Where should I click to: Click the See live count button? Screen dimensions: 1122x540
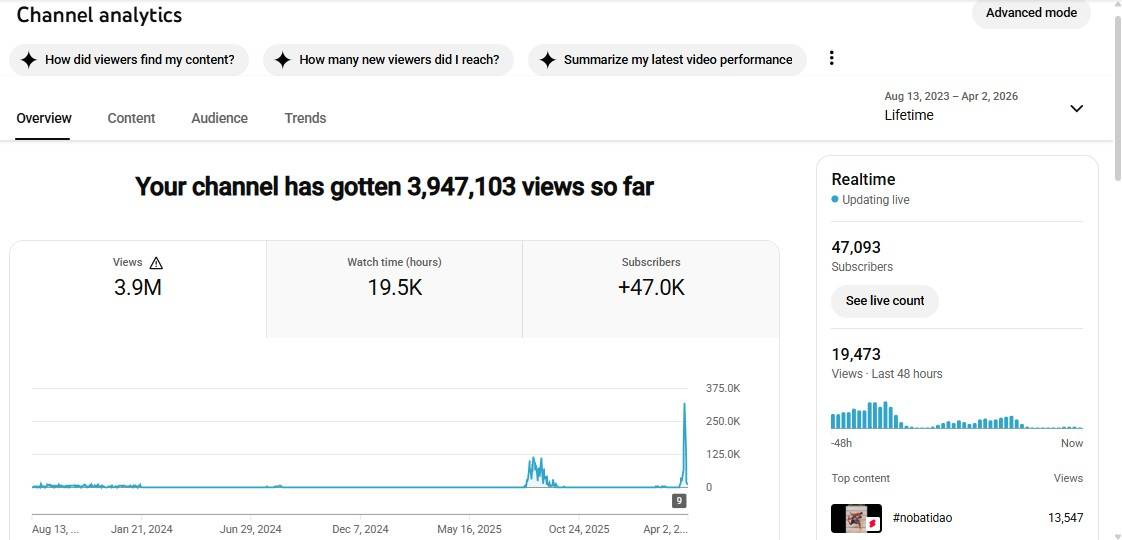(x=884, y=301)
